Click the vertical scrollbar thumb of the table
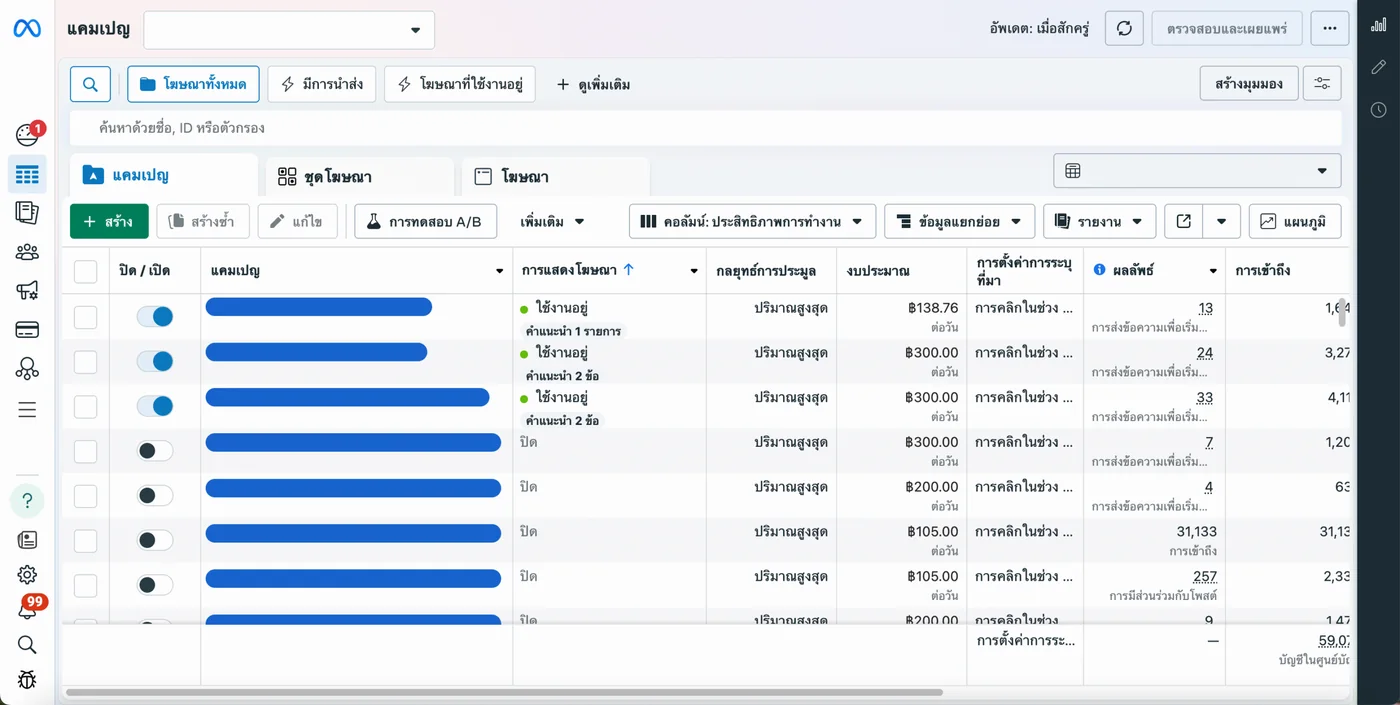 click(x=1342, y=311)
